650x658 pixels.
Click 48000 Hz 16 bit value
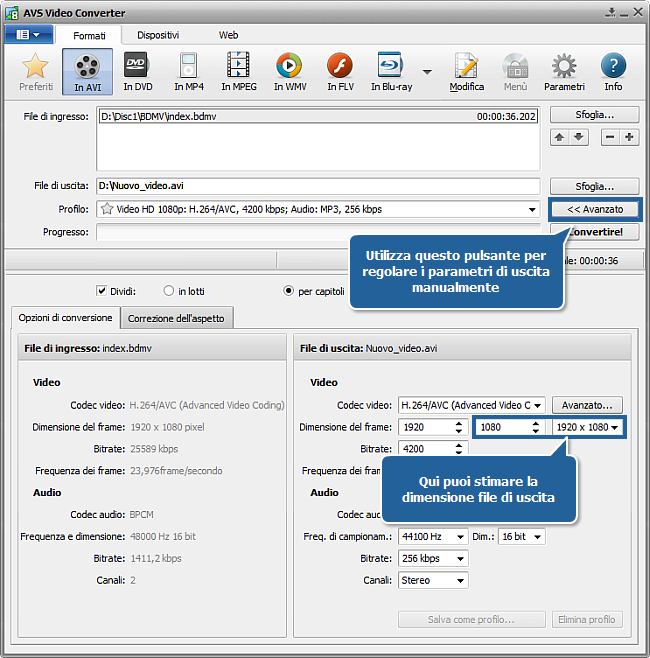163,536
